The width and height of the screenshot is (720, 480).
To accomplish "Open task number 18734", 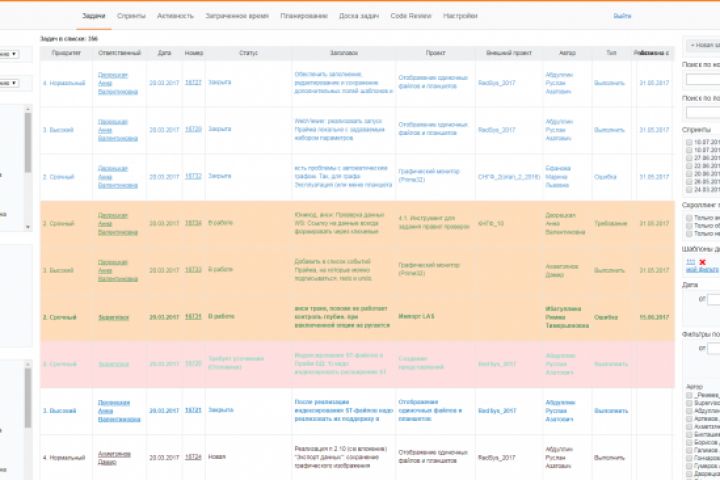I will 193,223.
